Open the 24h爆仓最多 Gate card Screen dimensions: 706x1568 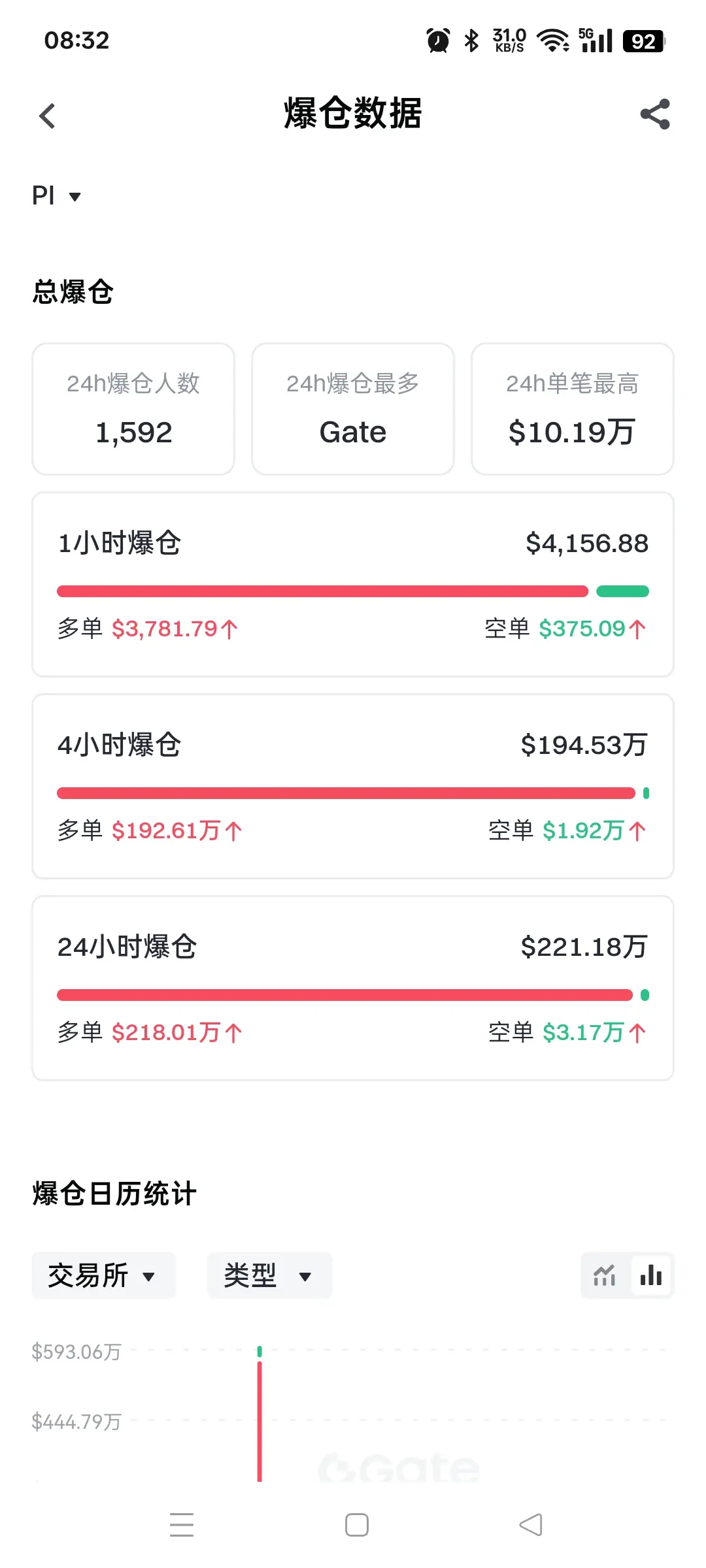(353, 409)
